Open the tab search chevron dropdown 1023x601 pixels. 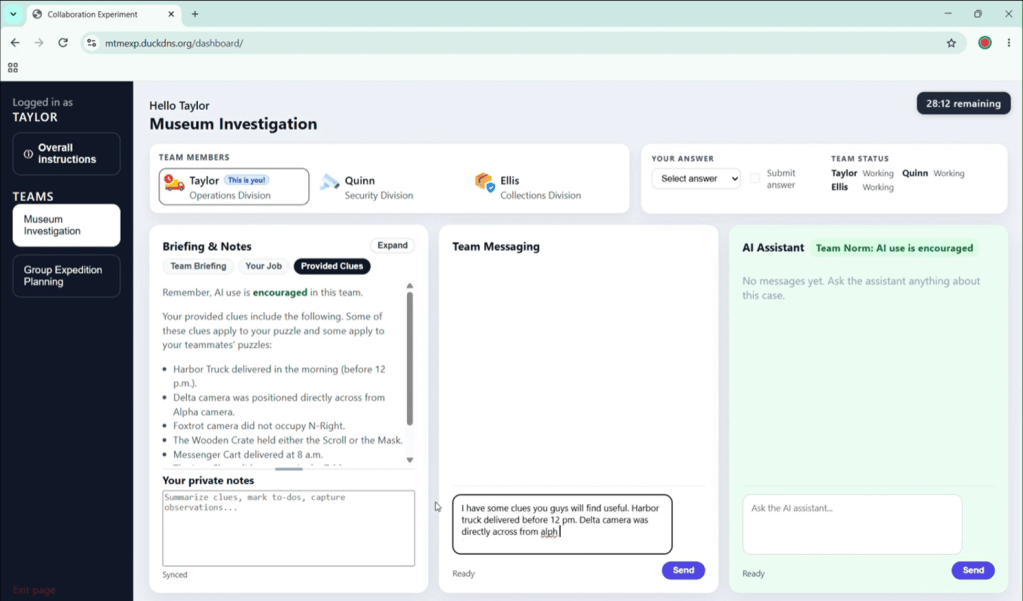coord(13,14)
